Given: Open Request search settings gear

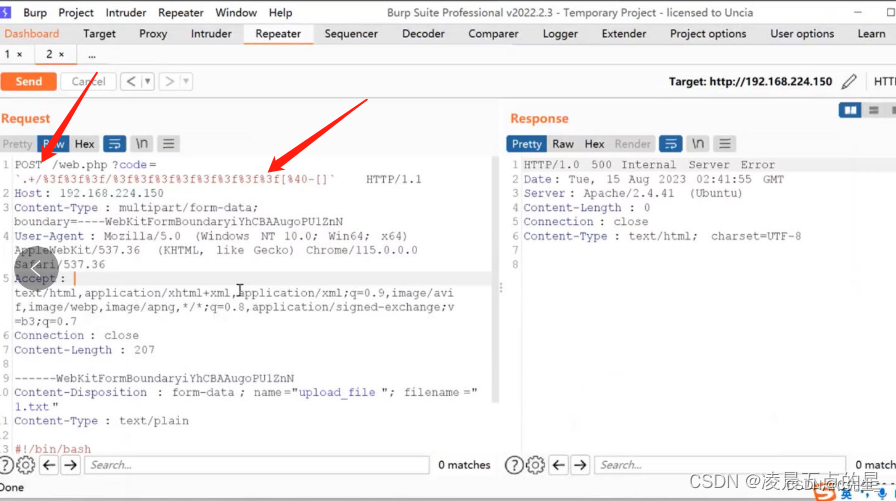Looking at the screenshot, I should click(x=26, y=465).
